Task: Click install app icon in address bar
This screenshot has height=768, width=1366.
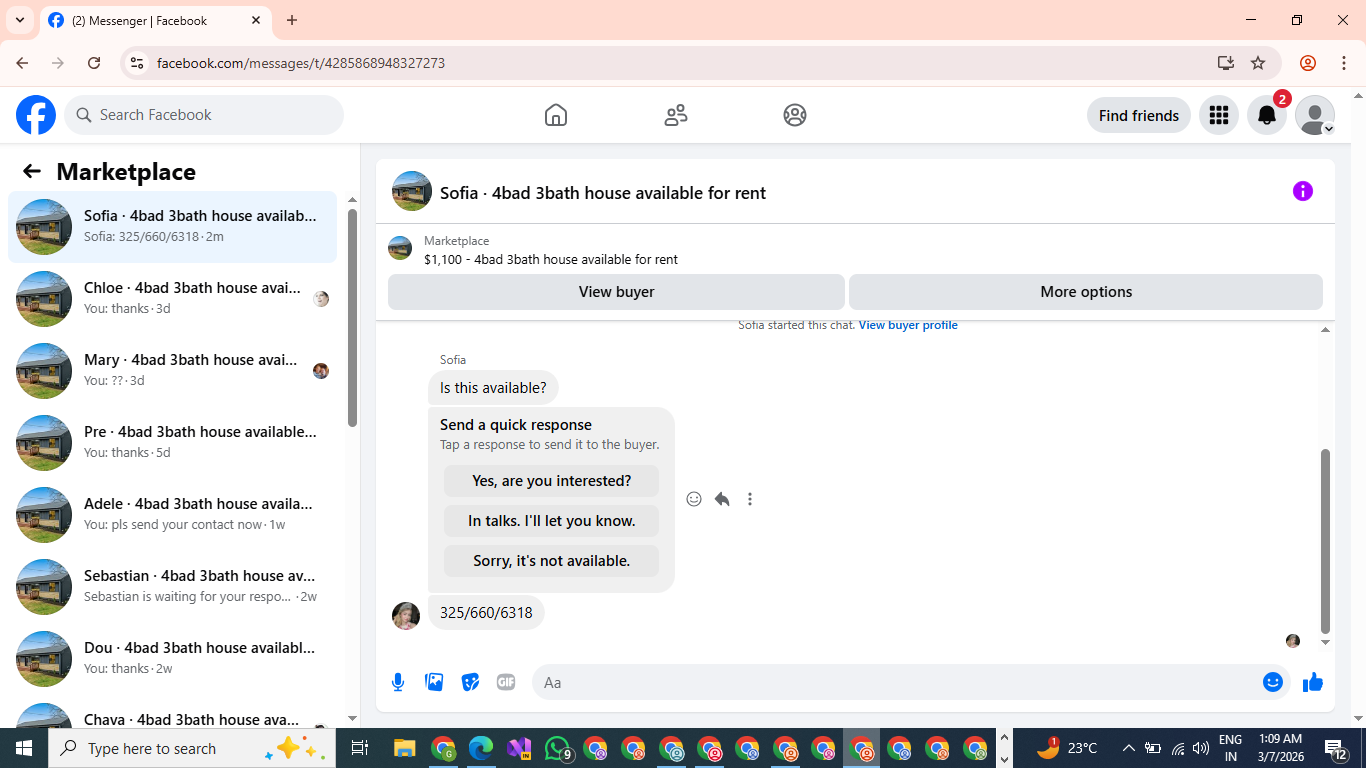Action: coord(1226,63)
